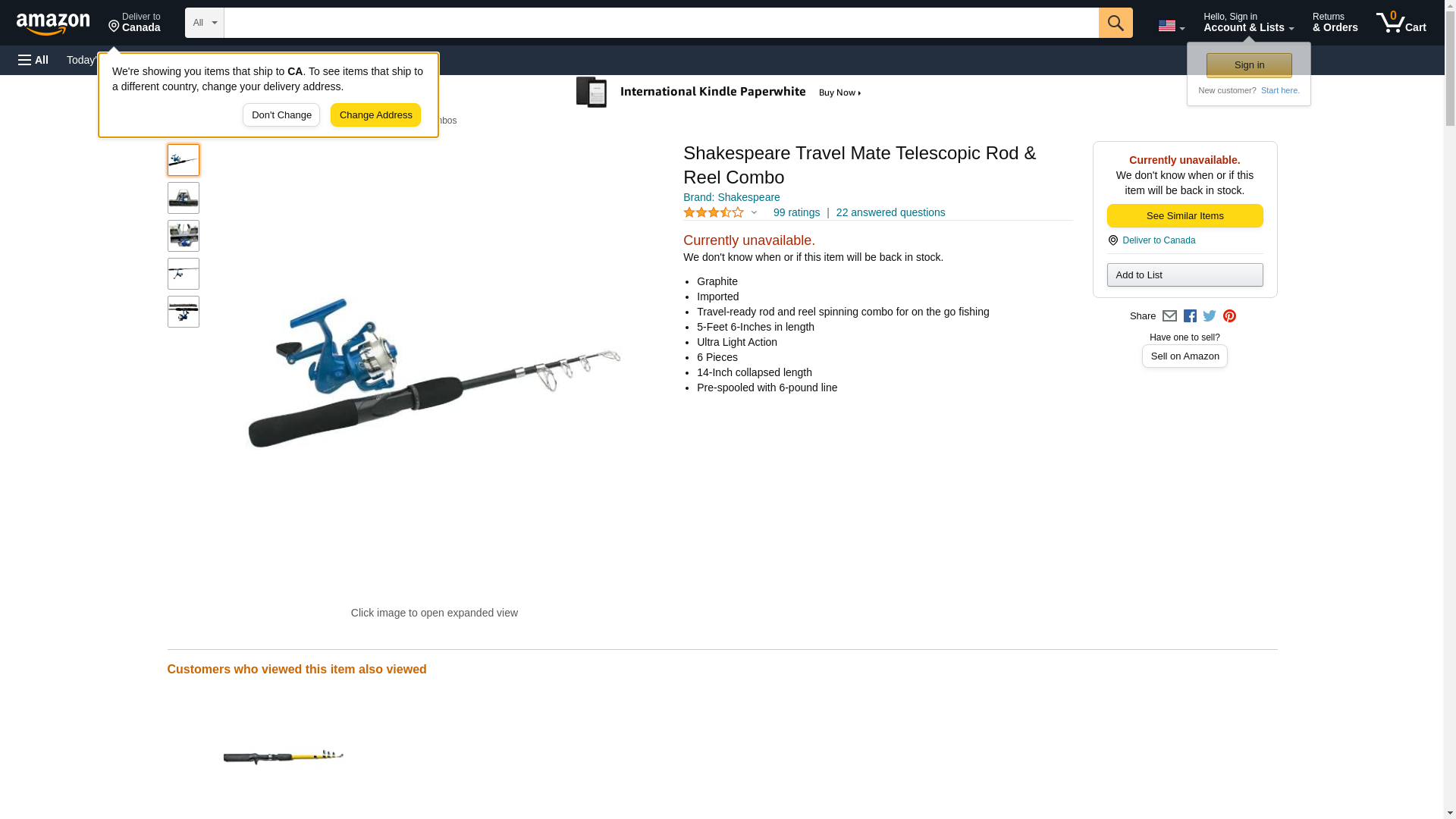Click the Amazon logo
This screenshot has height=819, width=1456.
pos(53,24)
